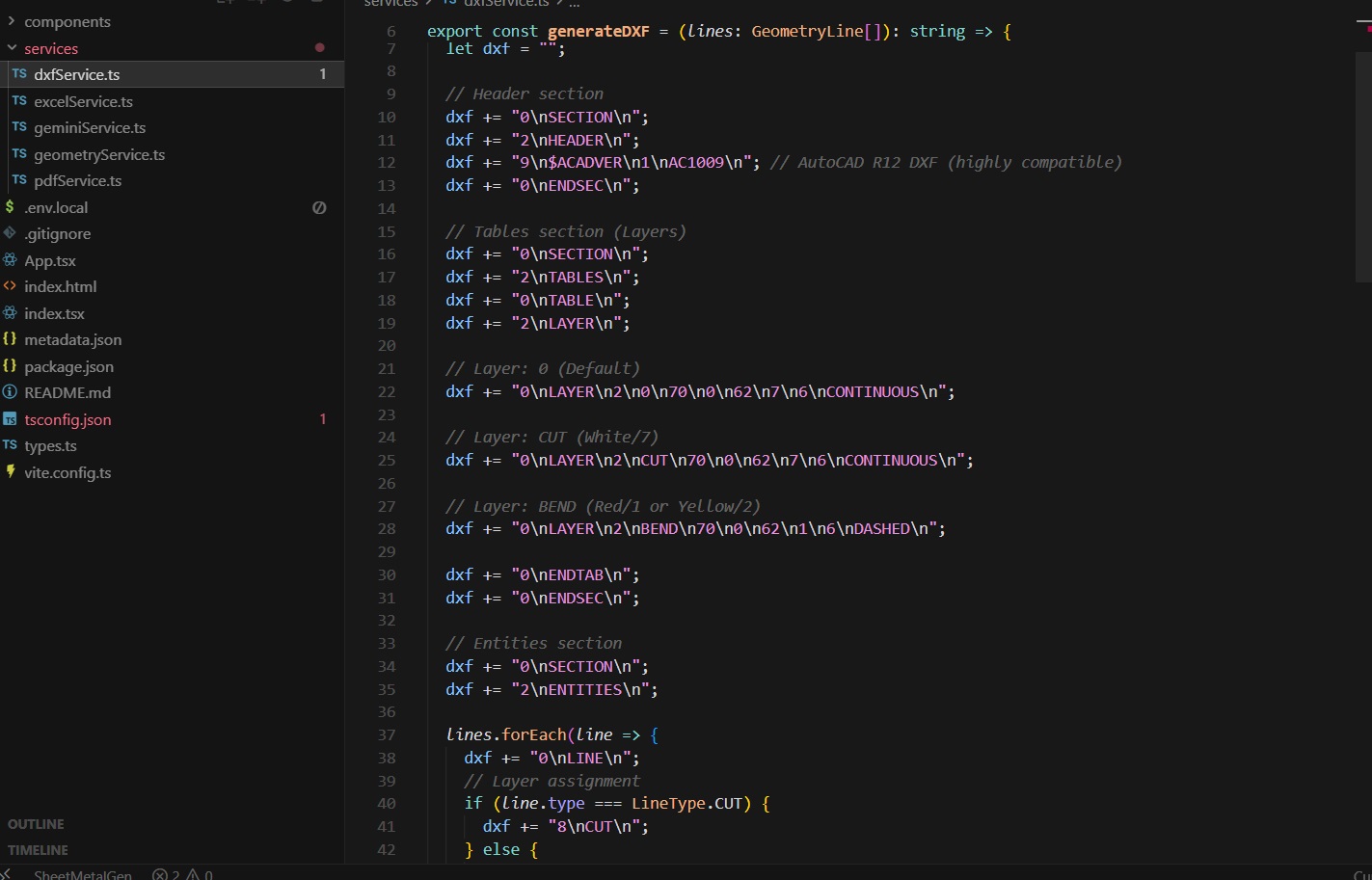The width and height of the screenshot is (1372, 880).
Task: Open geminiService.ts in the editor
Action: [x=90, y=127]
